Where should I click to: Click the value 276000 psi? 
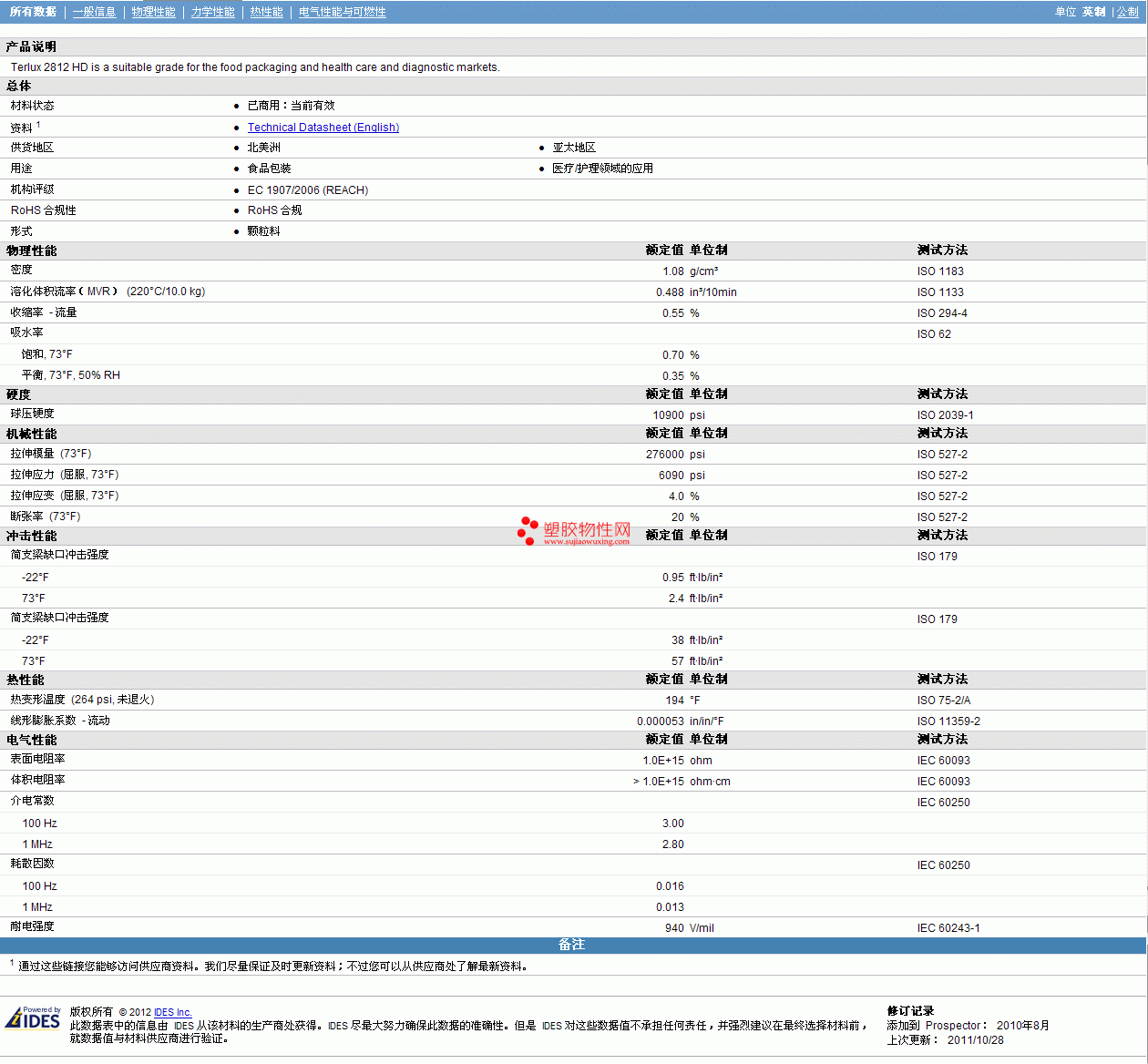click(675, 455)
